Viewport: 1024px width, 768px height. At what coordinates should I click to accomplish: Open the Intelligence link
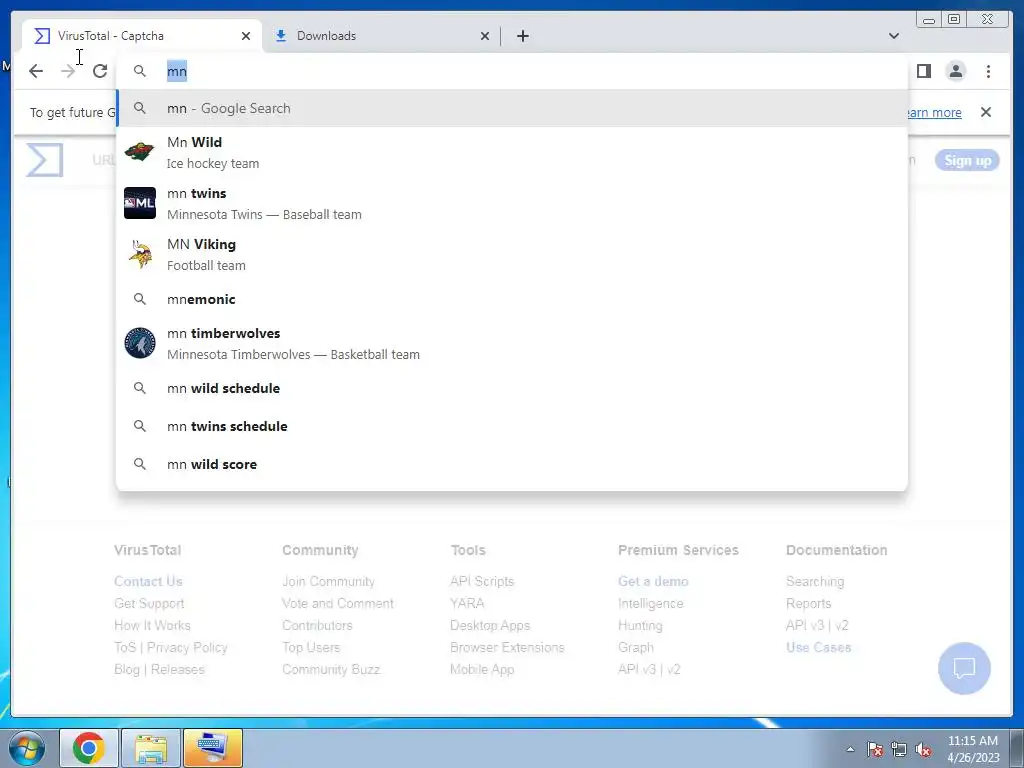[650, 603]
